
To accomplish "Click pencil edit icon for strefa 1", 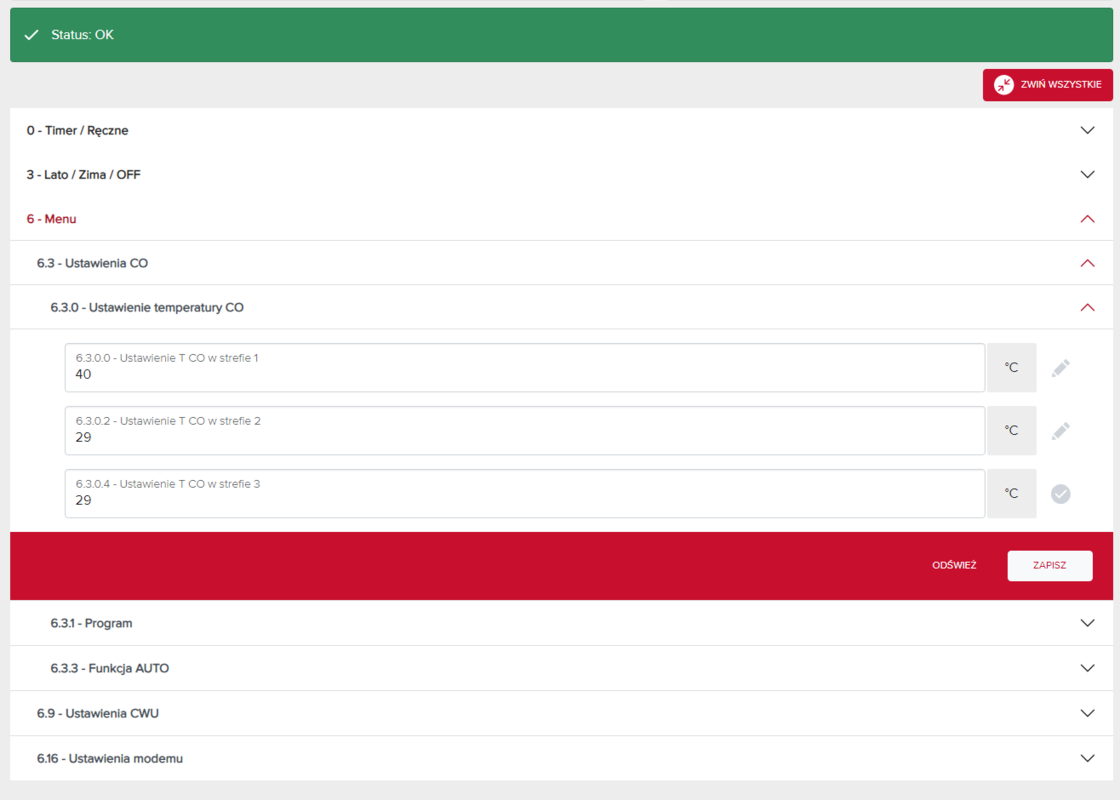I will pos(1060,368).
